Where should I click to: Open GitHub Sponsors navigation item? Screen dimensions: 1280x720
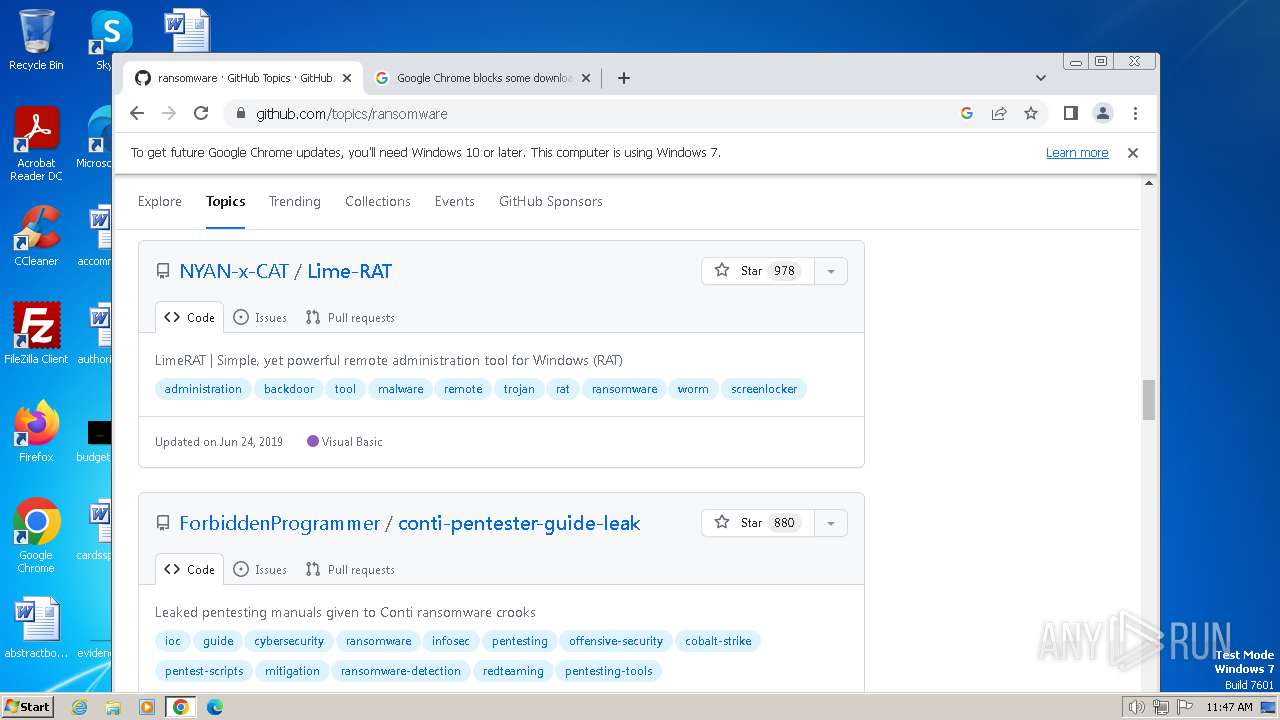(x=551, y=201)
